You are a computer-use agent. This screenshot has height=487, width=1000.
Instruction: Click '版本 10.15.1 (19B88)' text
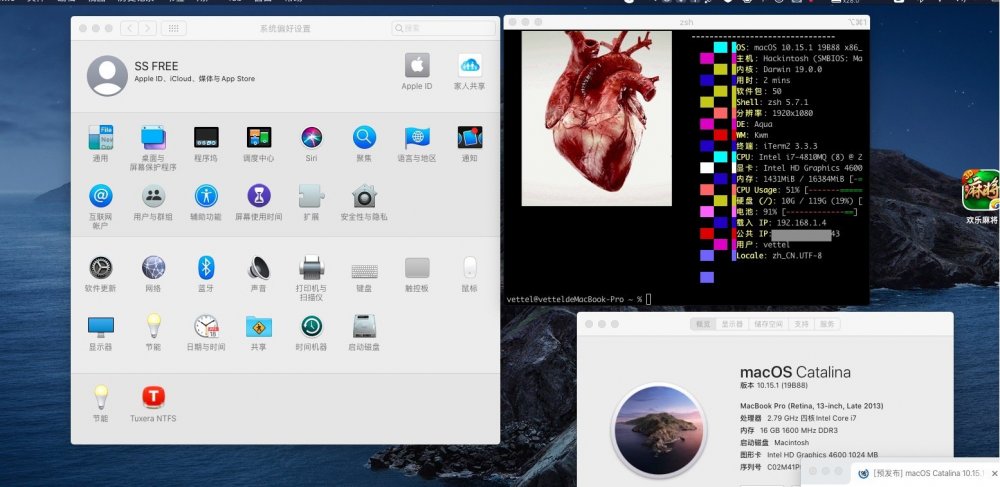[x=774, y=386]
